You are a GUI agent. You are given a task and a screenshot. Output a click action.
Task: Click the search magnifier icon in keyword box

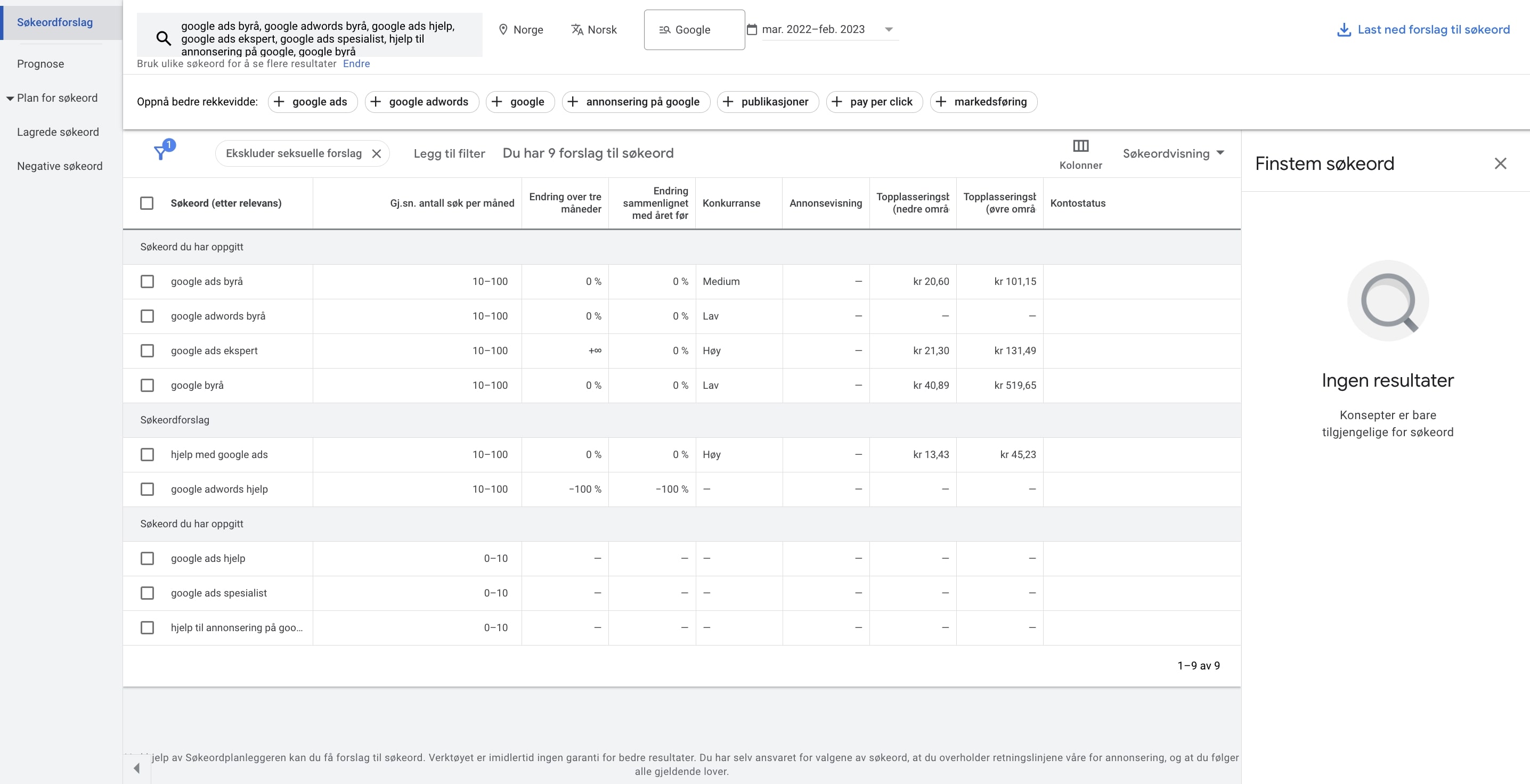[x=164, y=38]
